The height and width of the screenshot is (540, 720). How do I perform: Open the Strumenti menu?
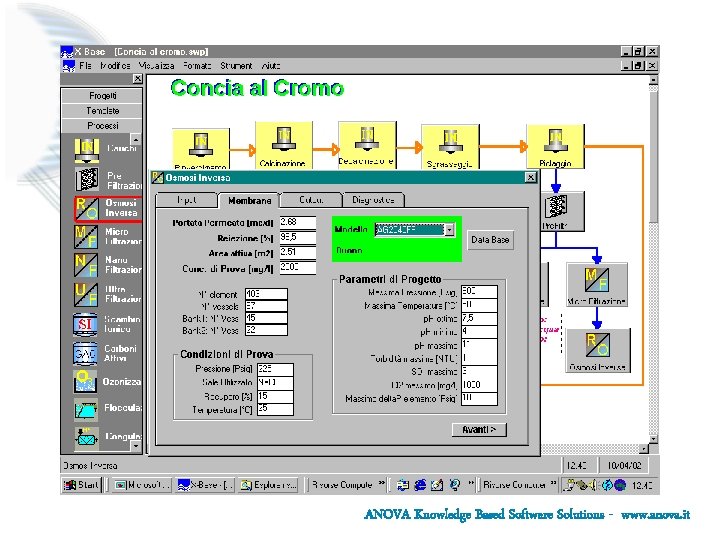[236, 66]
